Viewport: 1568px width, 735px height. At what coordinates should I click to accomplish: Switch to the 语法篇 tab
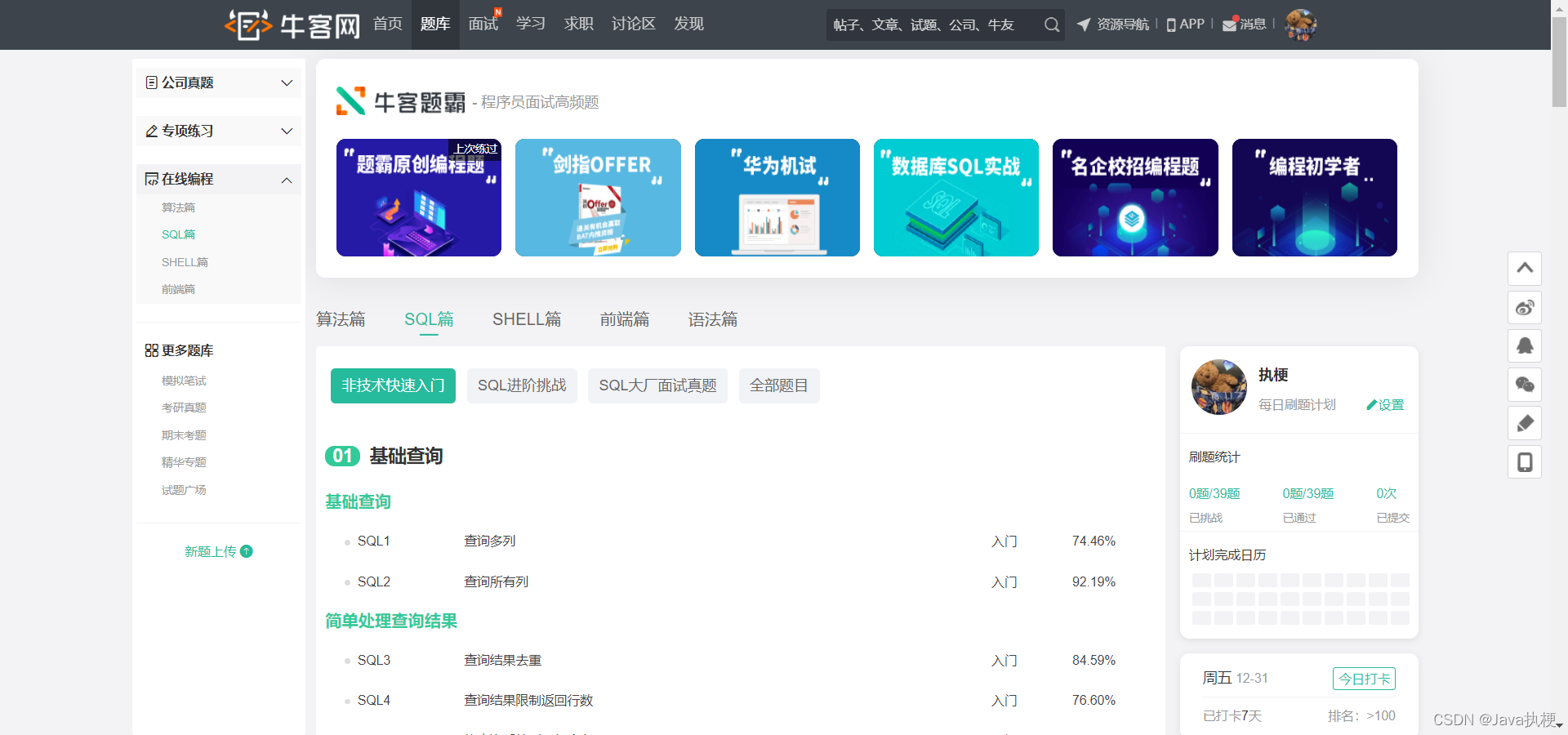tap(713, 319)
